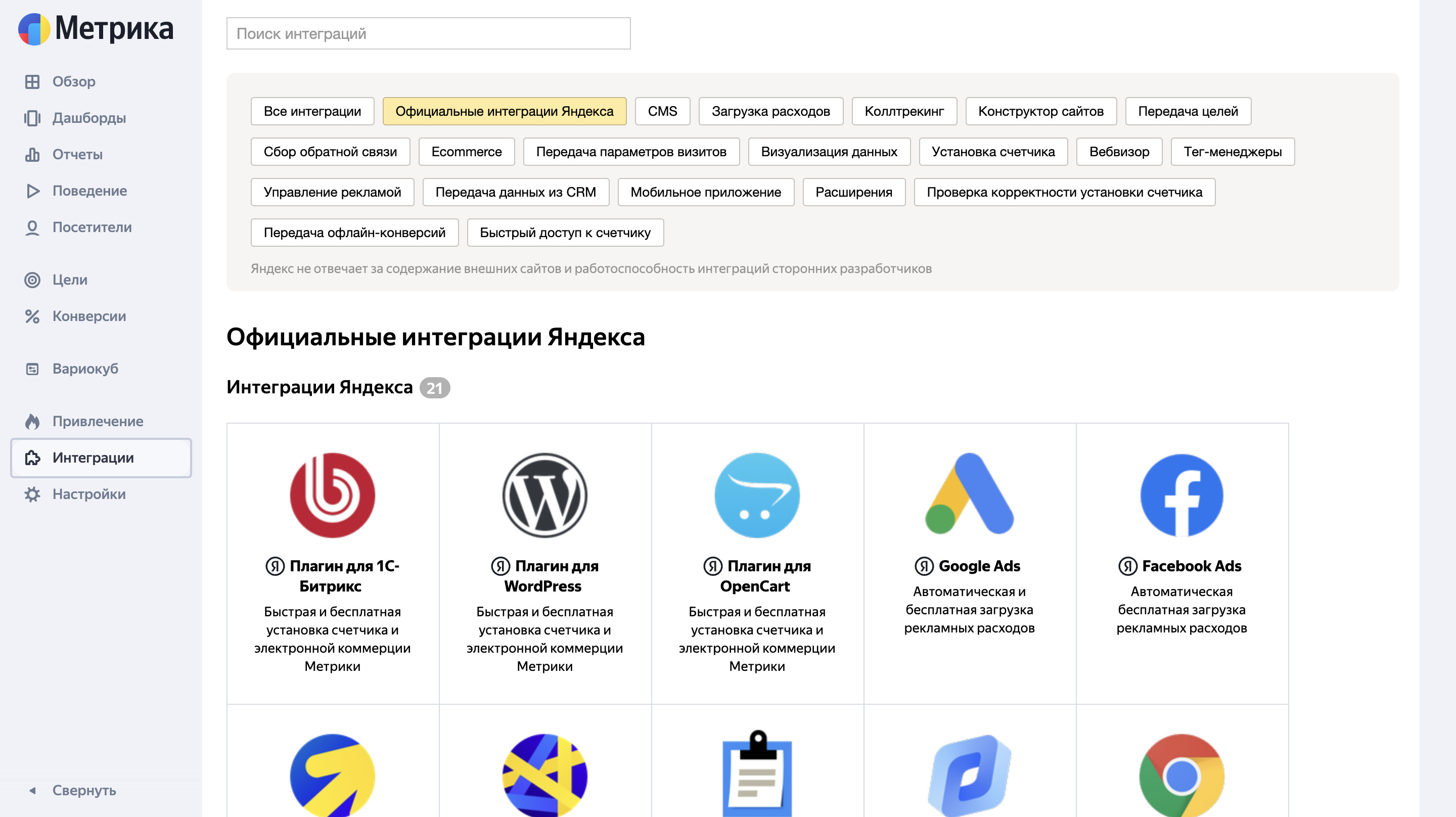Click the Конверсии percent icon
The width and height of the screenshot is (1456, 817).
32,316
